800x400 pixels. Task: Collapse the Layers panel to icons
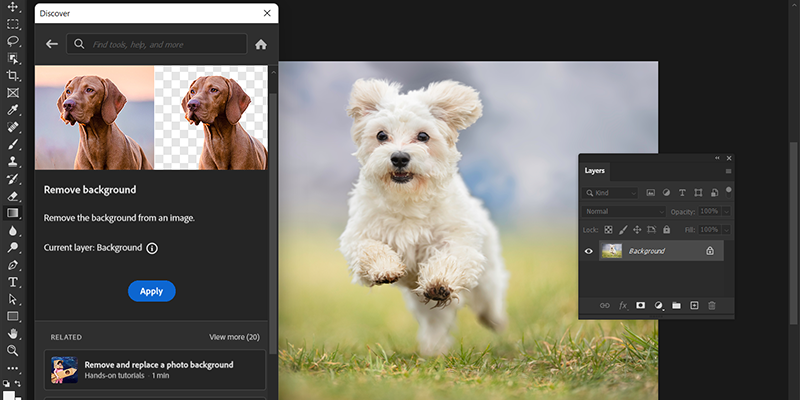717,158
